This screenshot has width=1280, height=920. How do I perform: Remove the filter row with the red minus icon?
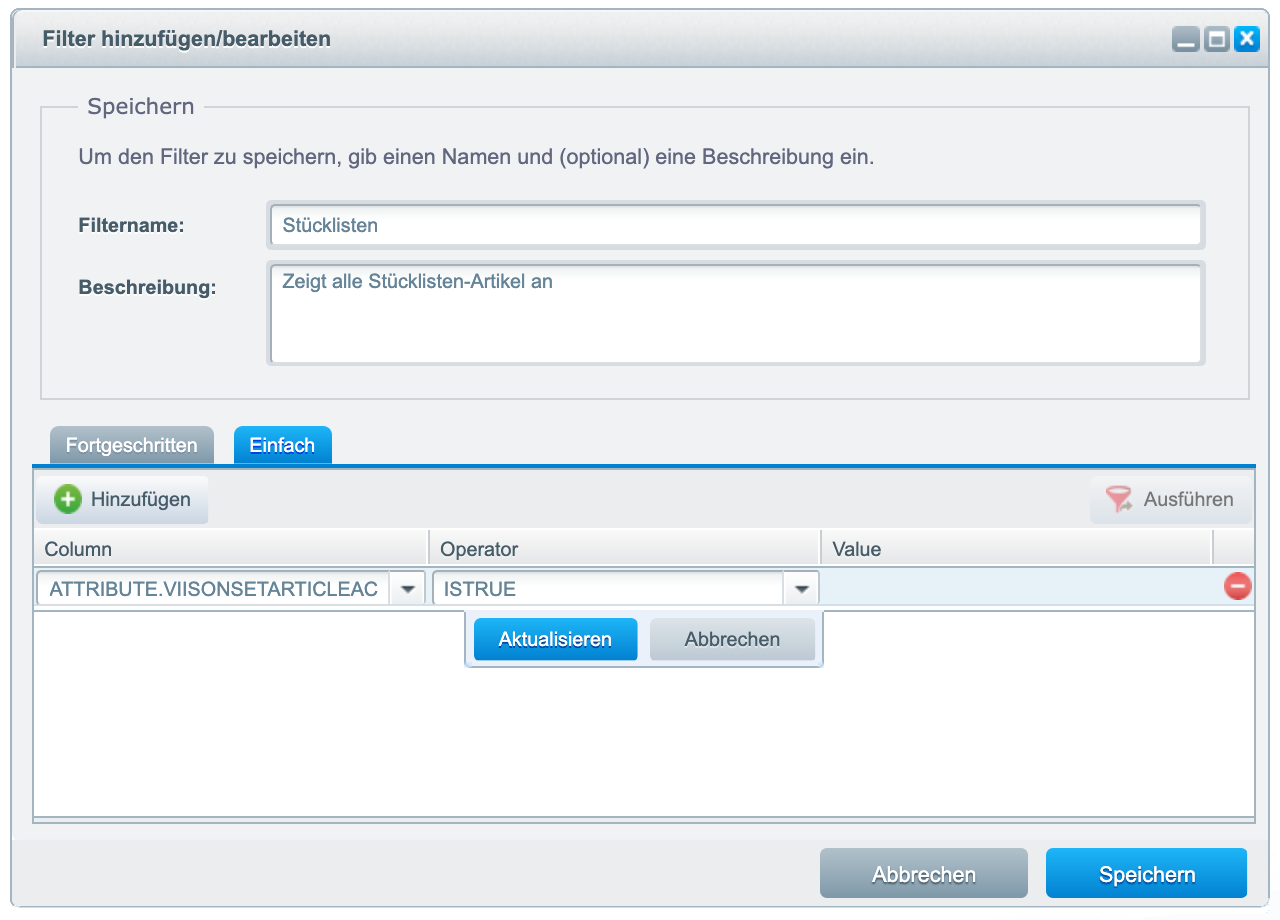tap(1237, 587)
